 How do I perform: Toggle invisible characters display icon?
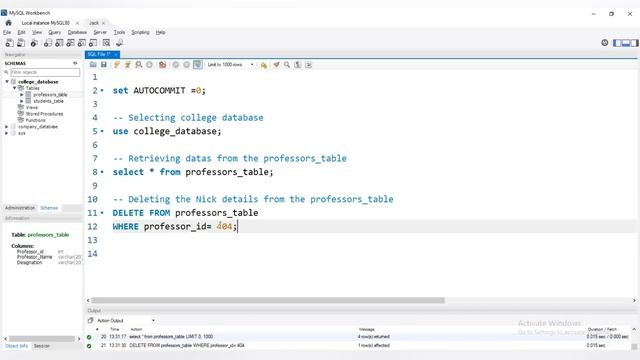298,65
